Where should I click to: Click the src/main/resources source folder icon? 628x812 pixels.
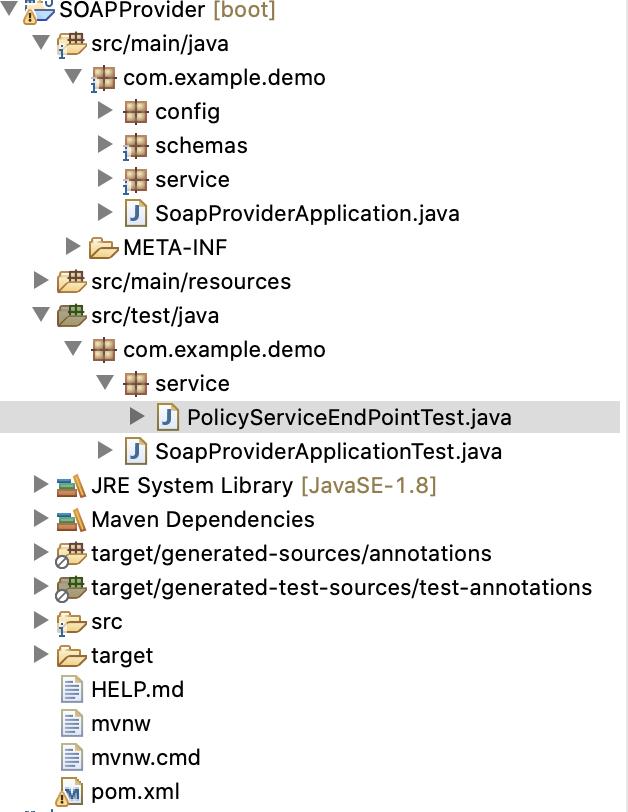[x=71, y=282]
